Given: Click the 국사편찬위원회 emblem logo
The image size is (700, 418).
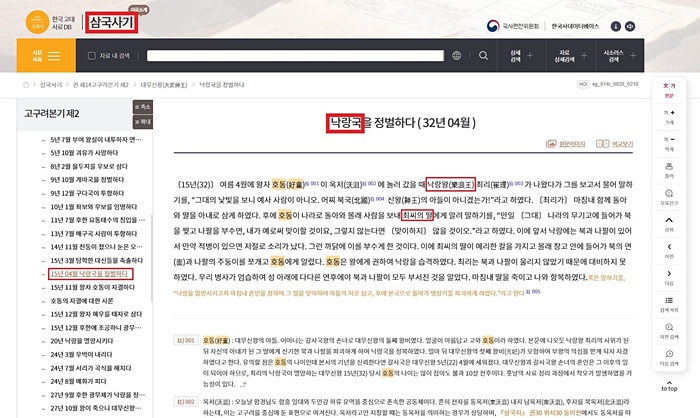Looking at the screenshot, I should coord(493,26).
